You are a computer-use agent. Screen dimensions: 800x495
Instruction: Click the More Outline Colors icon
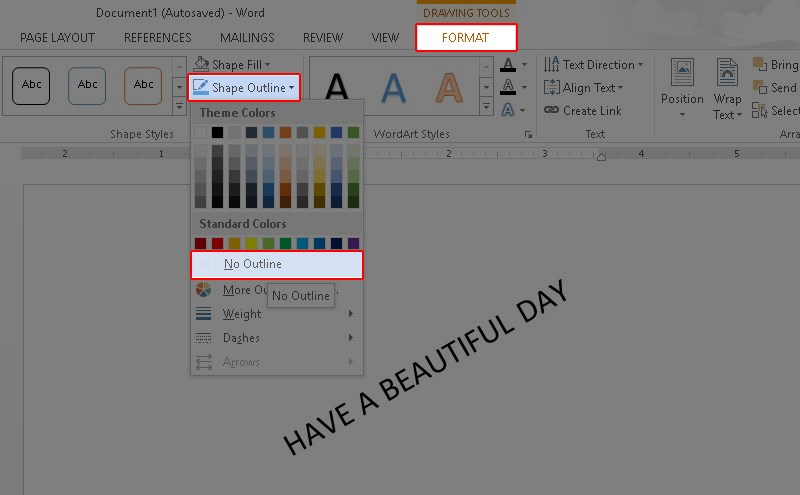click(x=203, y=290)
